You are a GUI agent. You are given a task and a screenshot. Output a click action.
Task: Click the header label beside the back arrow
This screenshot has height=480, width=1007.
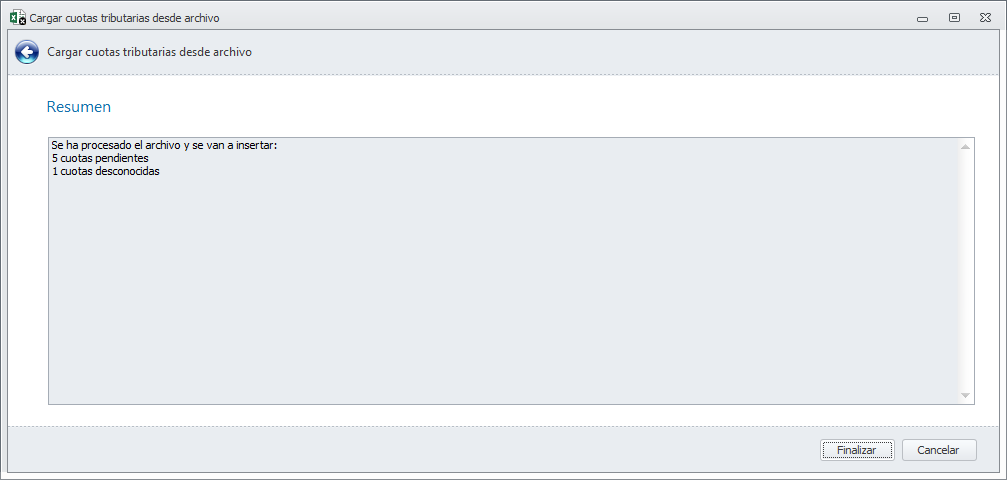click(x=149, y=52)
